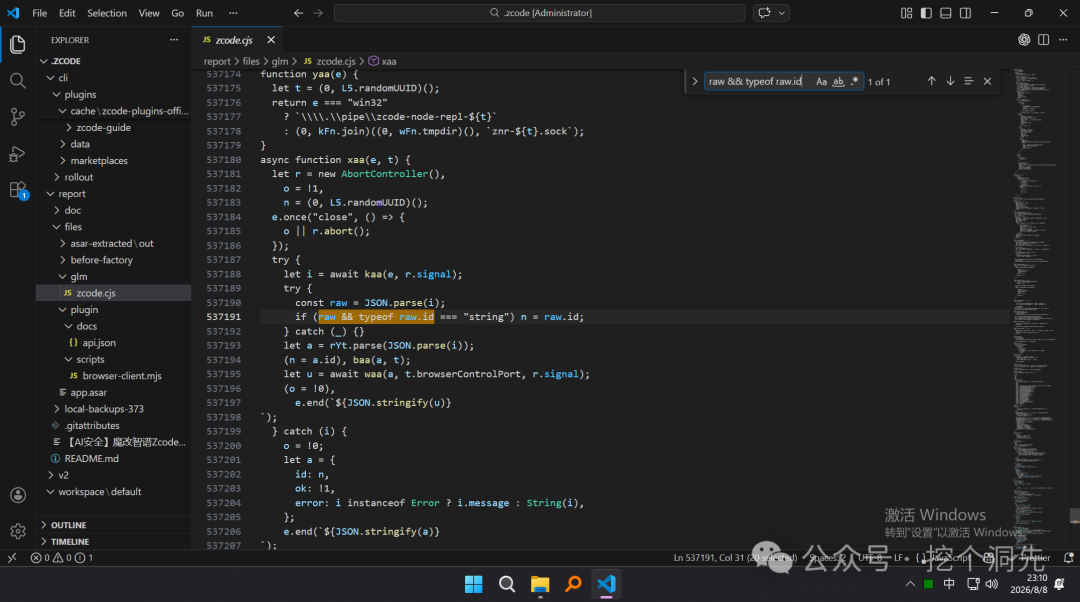Open Explorer Views and More Actions ellipsis

(174, 40)
